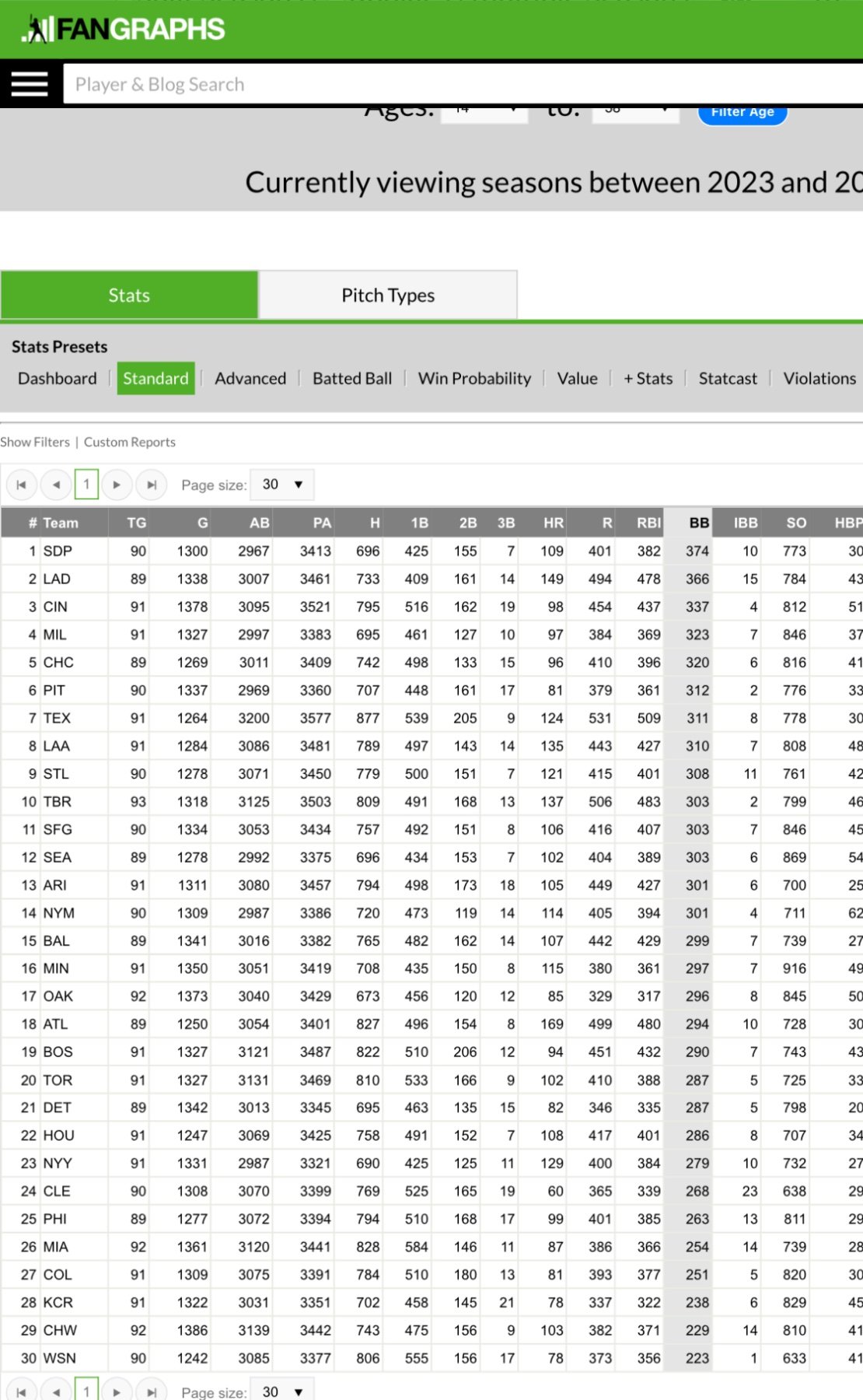The height and width of the screenshot is (1400, 863).
Task: Click the FanGraphs logo
Action: point(124,30)
